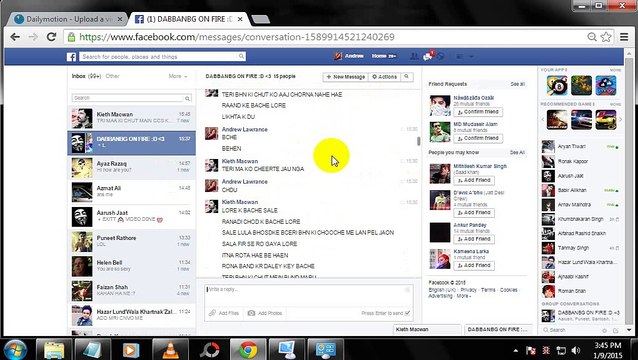This screenshot has height=360, width=638.
Task: Open the Aarush Jaat conversation
Action: 131,216
